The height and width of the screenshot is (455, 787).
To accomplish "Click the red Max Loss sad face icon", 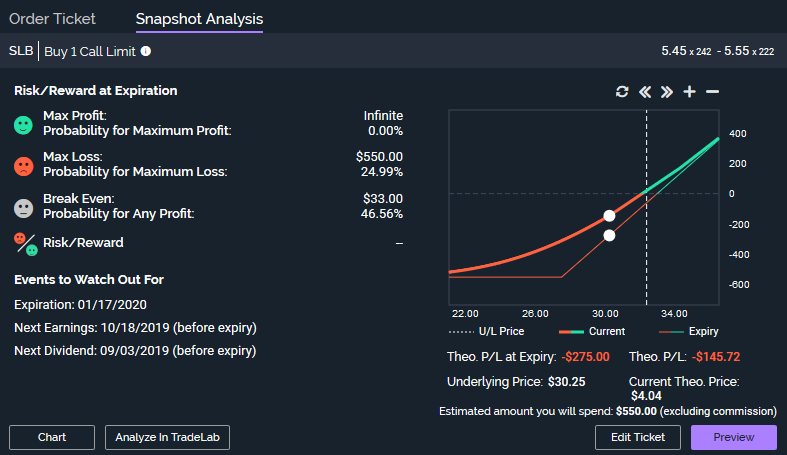I will click(24, 166).
